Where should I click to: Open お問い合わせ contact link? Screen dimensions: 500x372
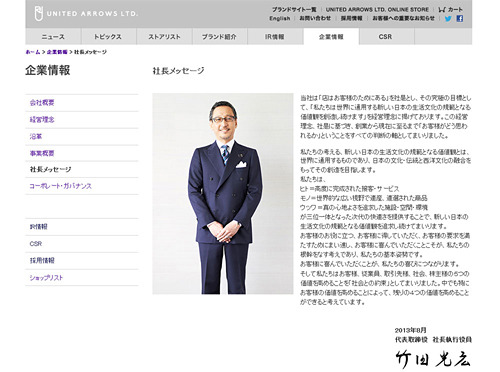coord(315,18)
